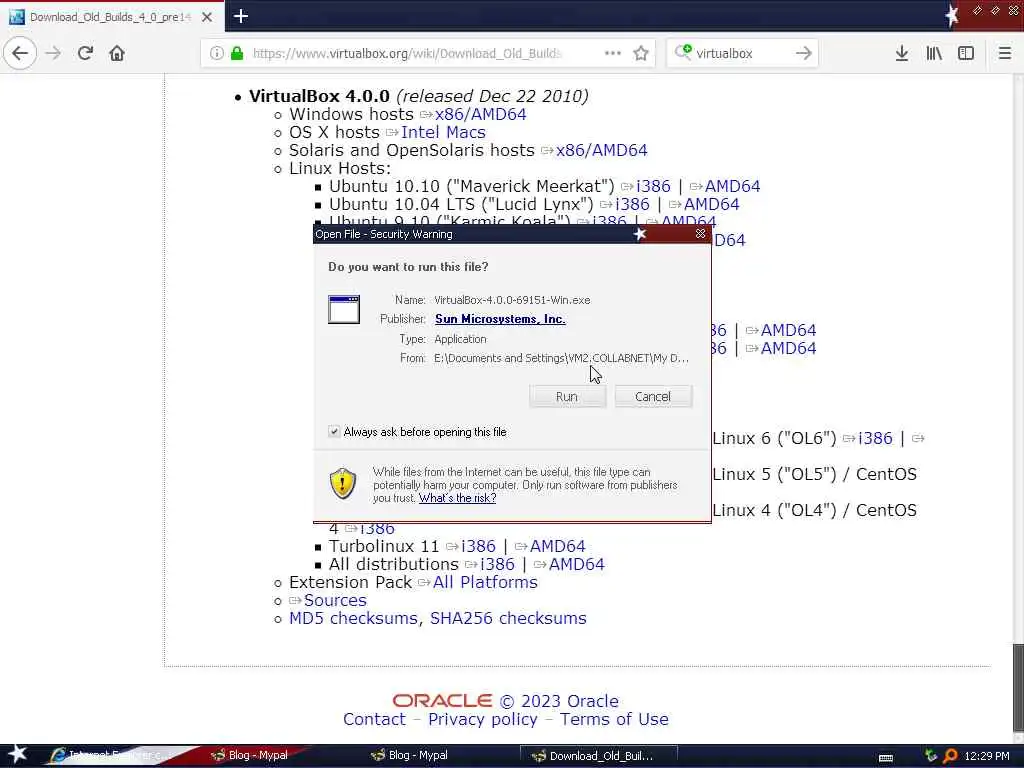Viewport: 1024px width, 768px height.
Task: Open the Privacy policy footer link
Action: 483,719
